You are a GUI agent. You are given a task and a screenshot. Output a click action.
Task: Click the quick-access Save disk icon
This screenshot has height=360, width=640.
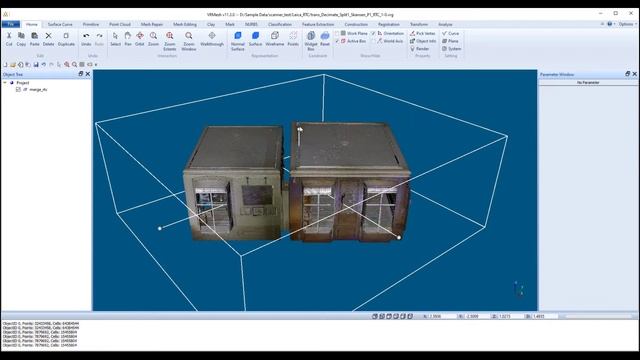[36, 64]
